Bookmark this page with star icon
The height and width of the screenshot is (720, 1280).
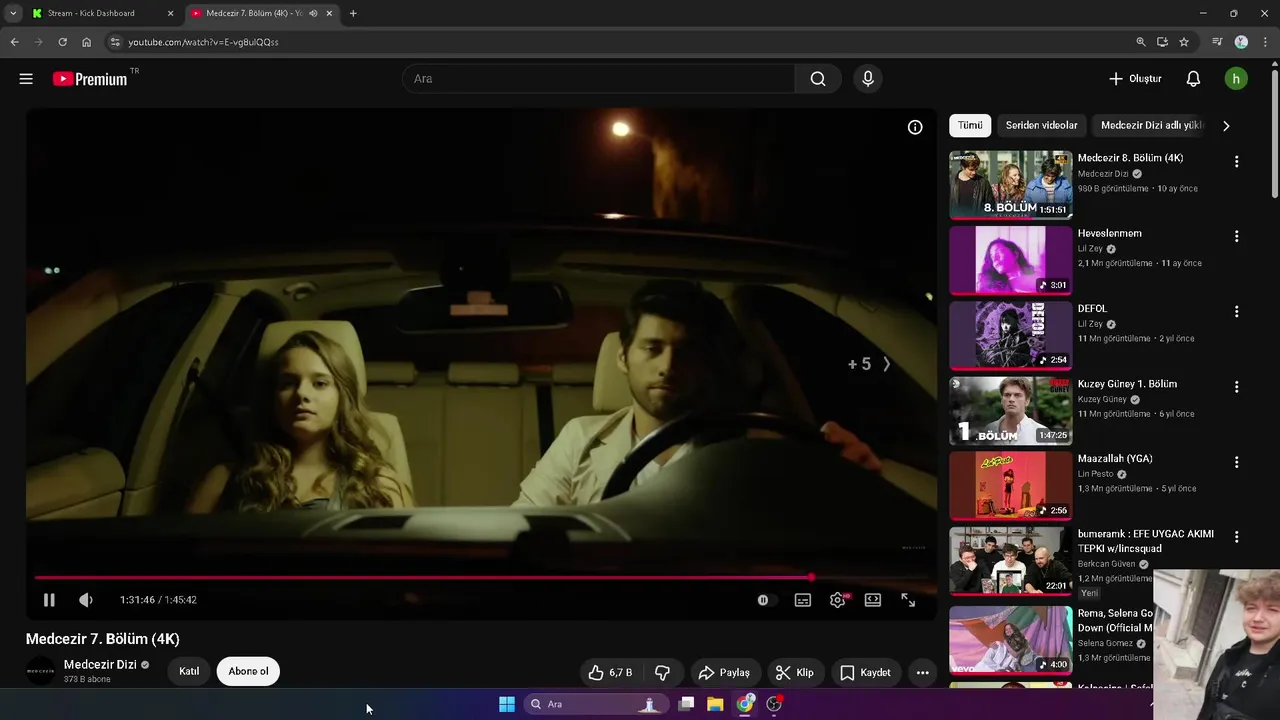click(1184, 42)
